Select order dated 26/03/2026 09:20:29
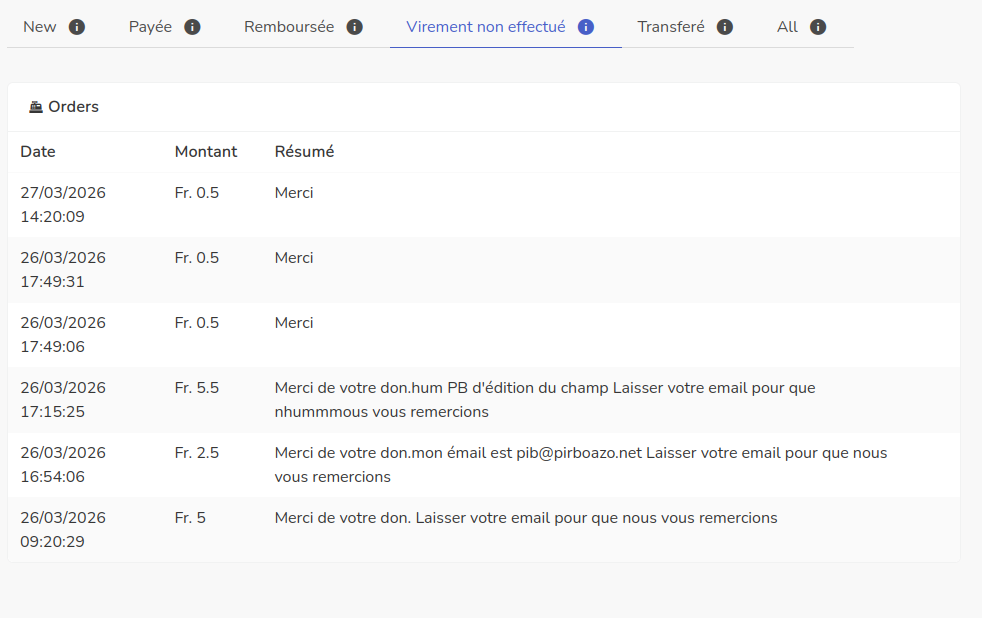Image resolution: width=982 pixels, height=618 pixels. [63, 530]
